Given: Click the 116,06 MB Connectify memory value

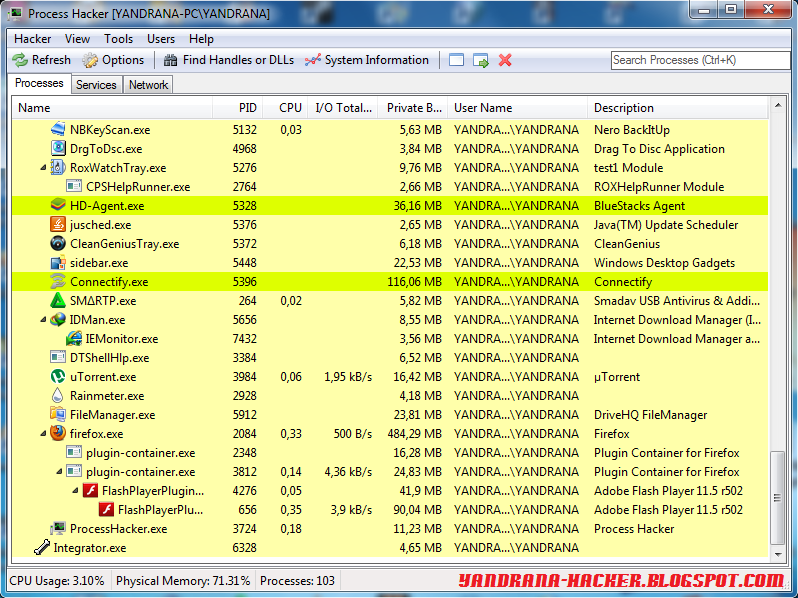Looking at the screenshot, I should (414, 281).
